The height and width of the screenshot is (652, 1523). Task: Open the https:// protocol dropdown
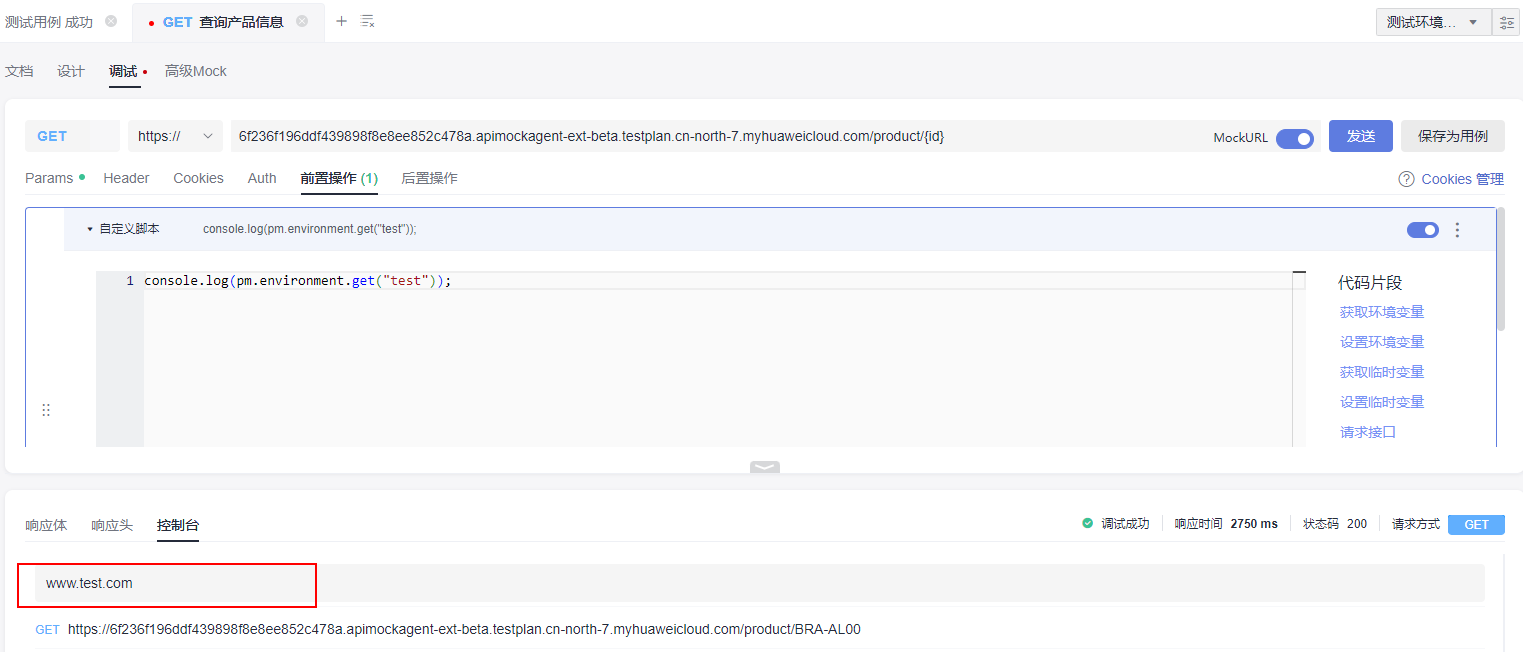tap(175, 136)
